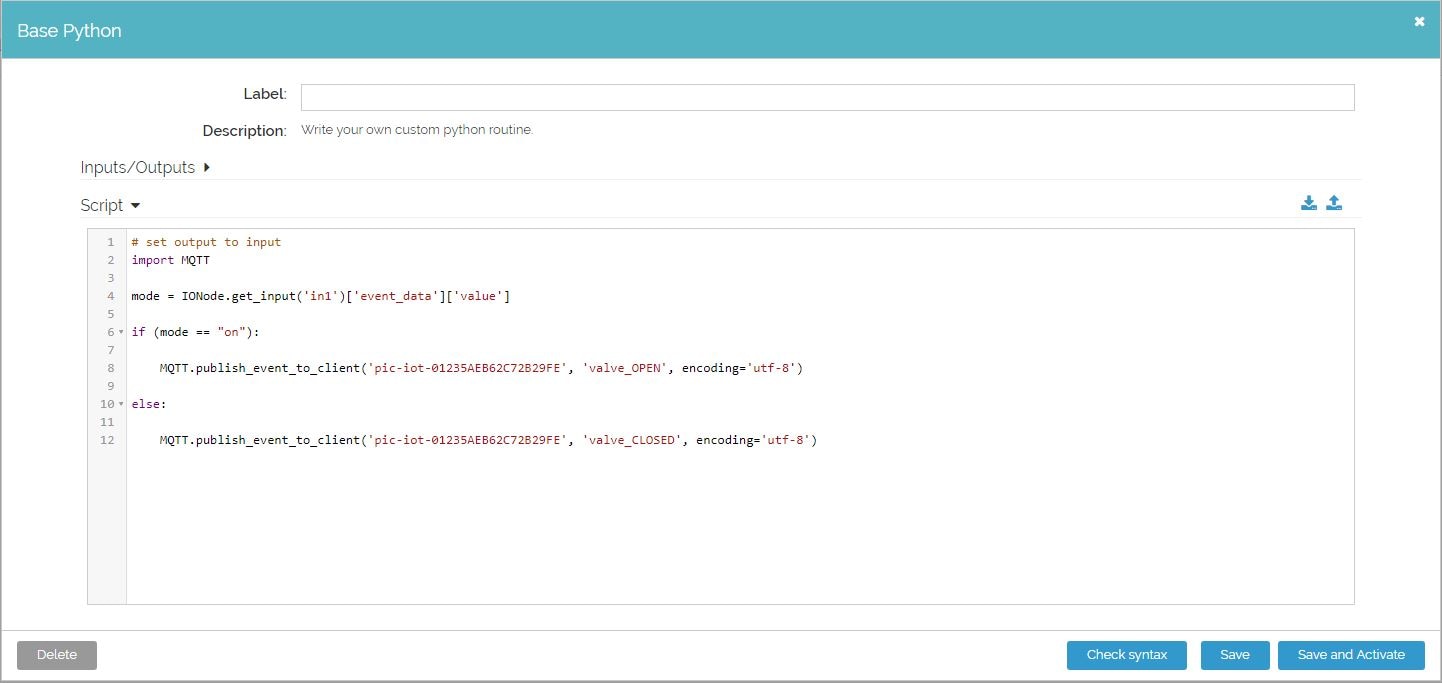1442x683 pixels.
Task: Import a script using the upload icon
Action: click(x=1334, y=202)
